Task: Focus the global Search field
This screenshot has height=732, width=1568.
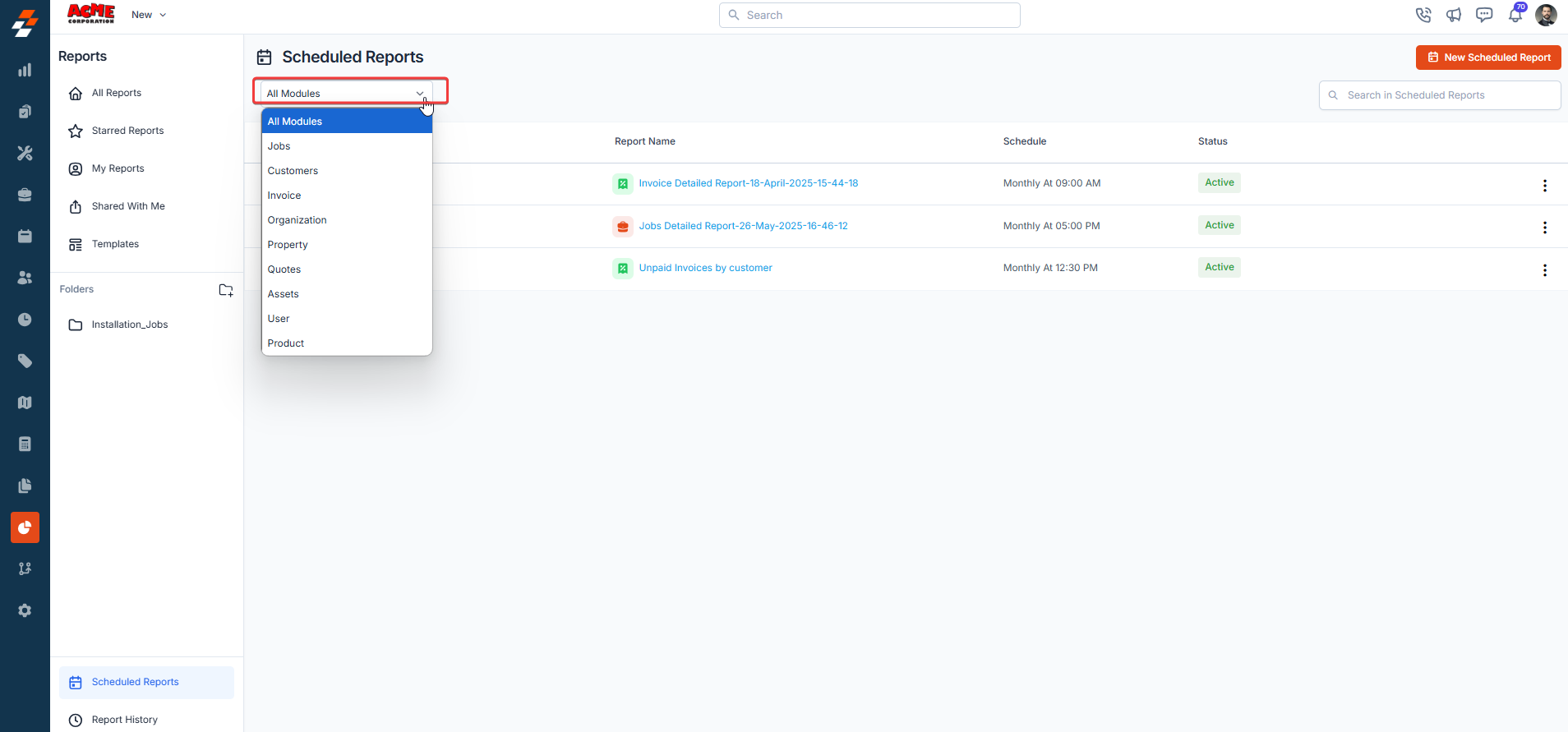Action: pos(869,15)
